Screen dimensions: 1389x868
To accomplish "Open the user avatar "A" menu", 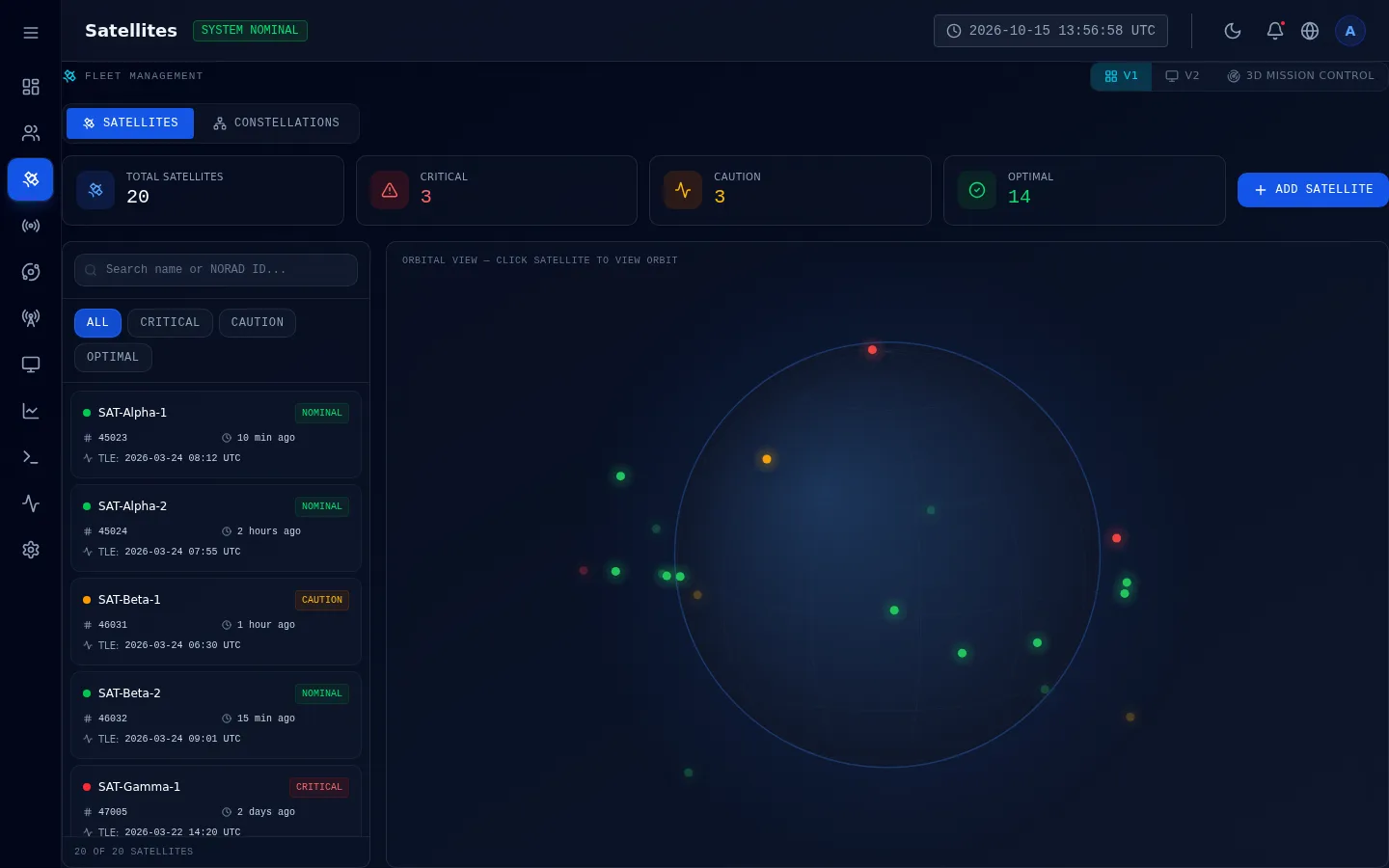I will (x=1350, y=31).
